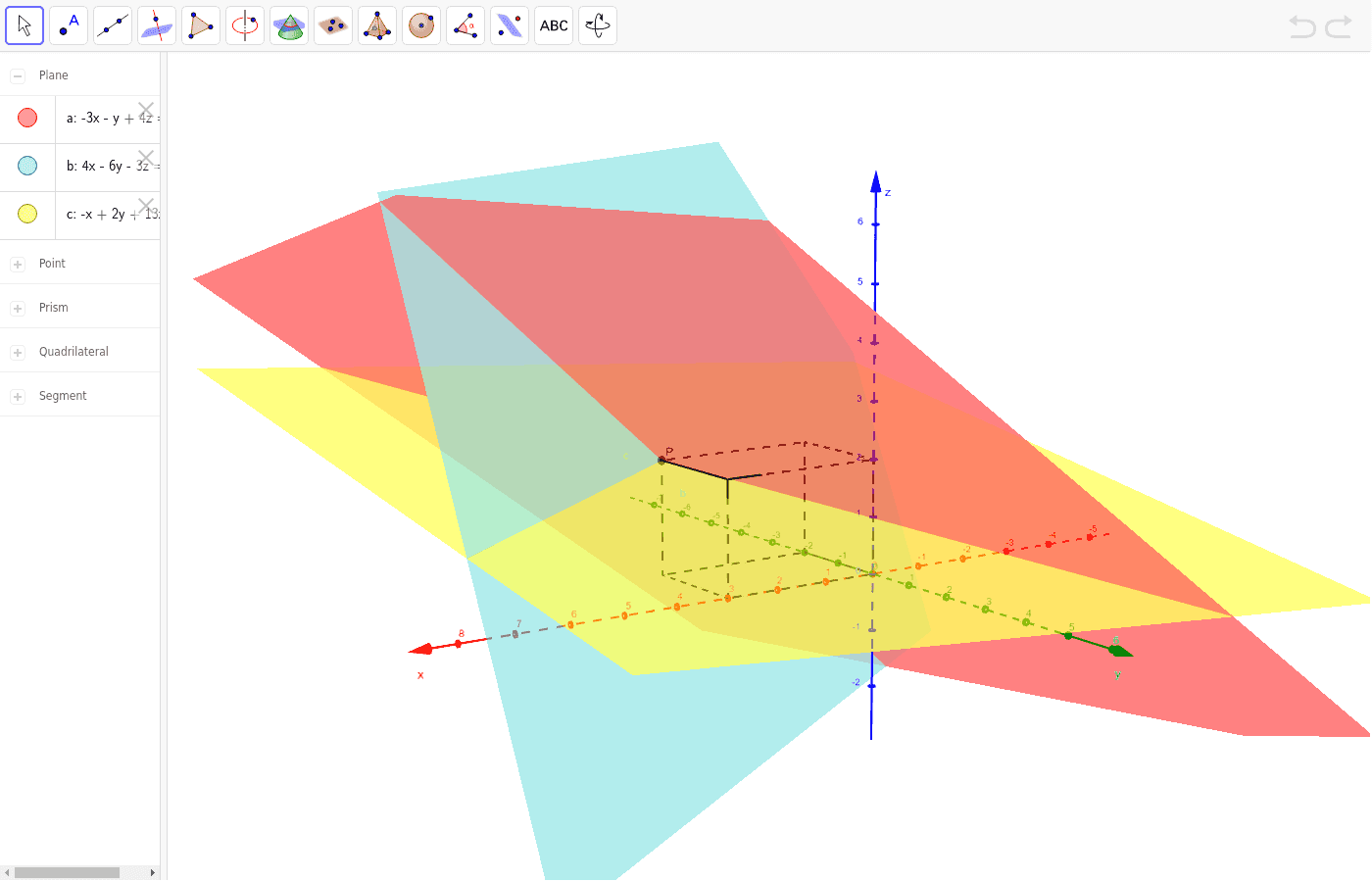Choose the Plane through three points tool
This screenshot has width=1372, height=882.
coord(332,25)
